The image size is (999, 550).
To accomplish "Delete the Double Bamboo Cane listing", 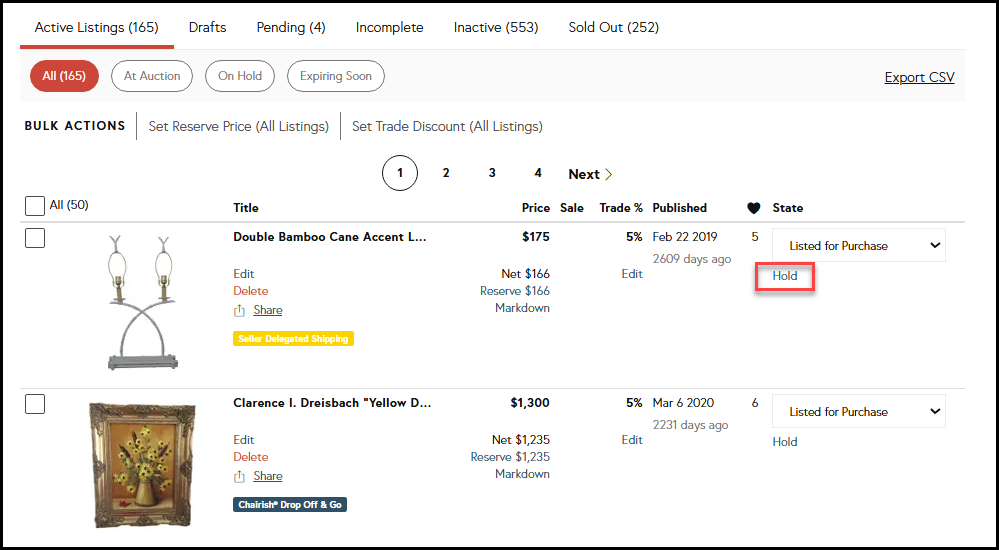I will point(250,291).
